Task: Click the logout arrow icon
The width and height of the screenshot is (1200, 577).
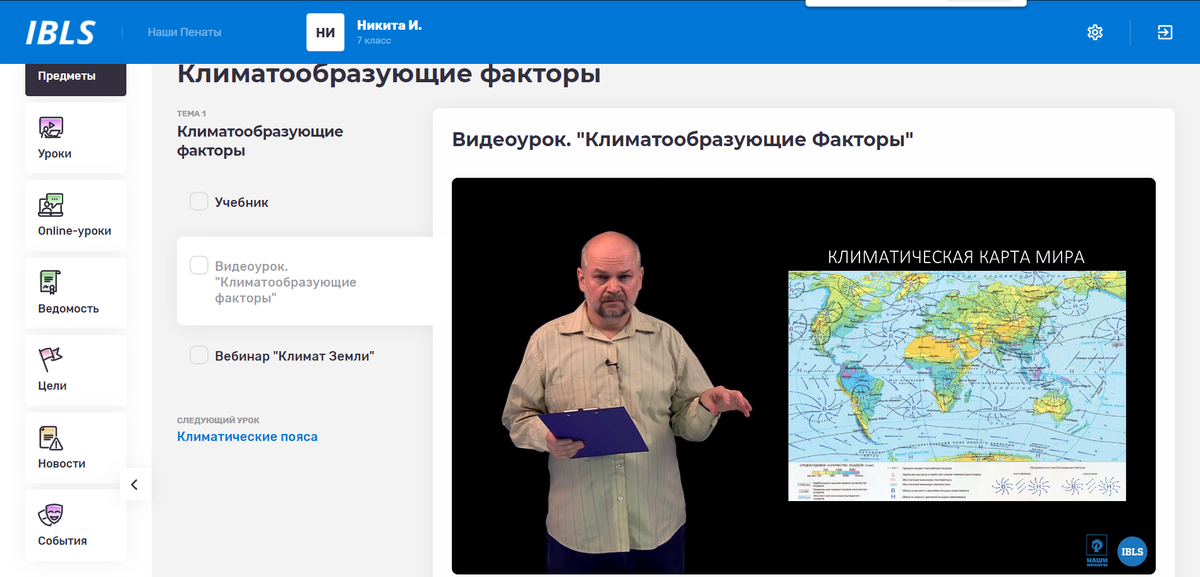Action: (x=1163, y=31)
